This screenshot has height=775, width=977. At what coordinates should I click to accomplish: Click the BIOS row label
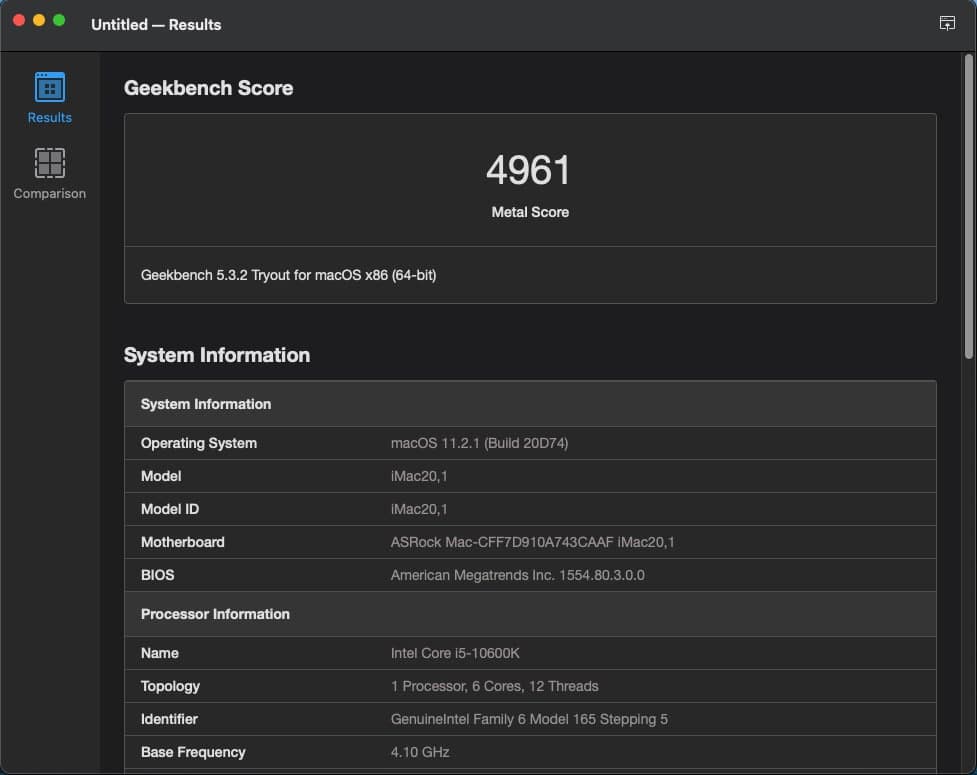(x=158, y=575)
